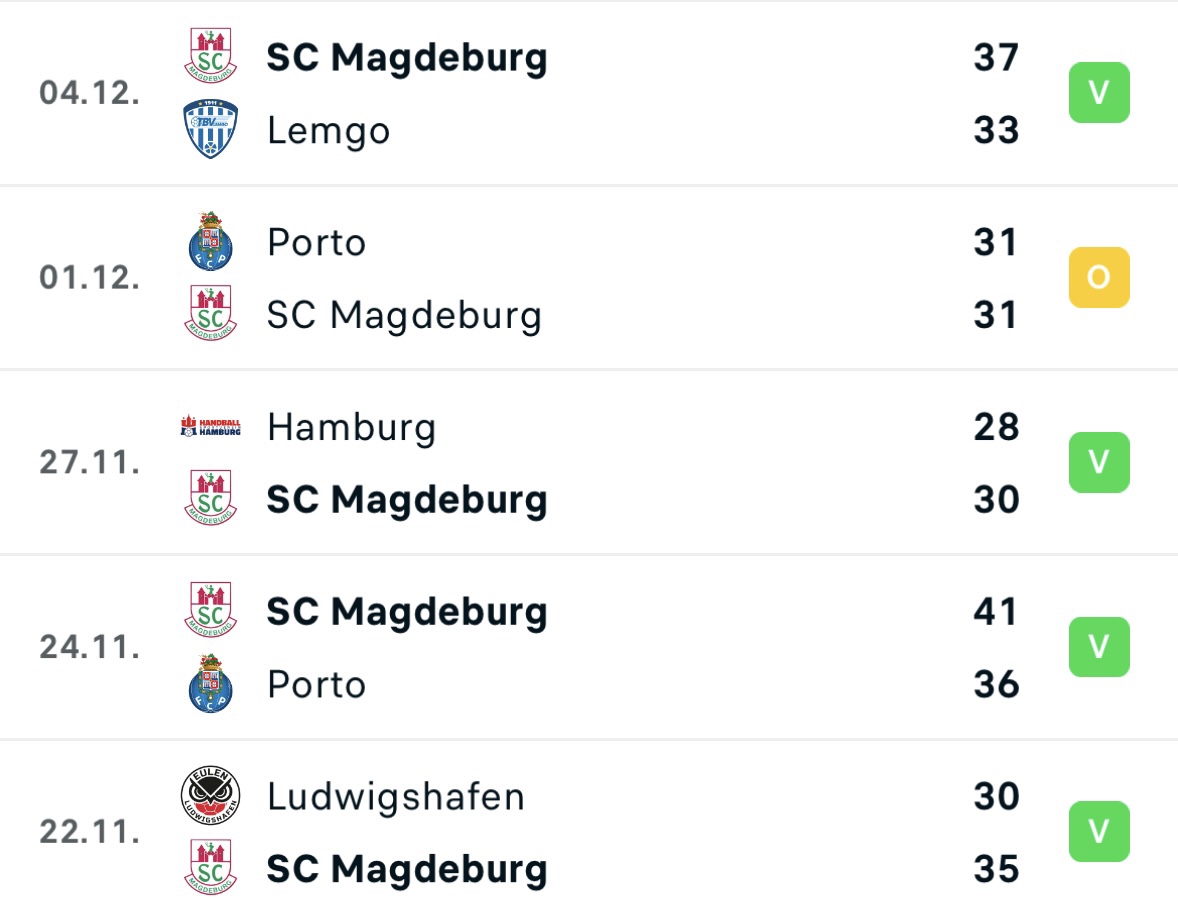Click Porto crest in 01.12. match
The height and width of the screenshot is (923, 1178).
[x=210, y=241]
